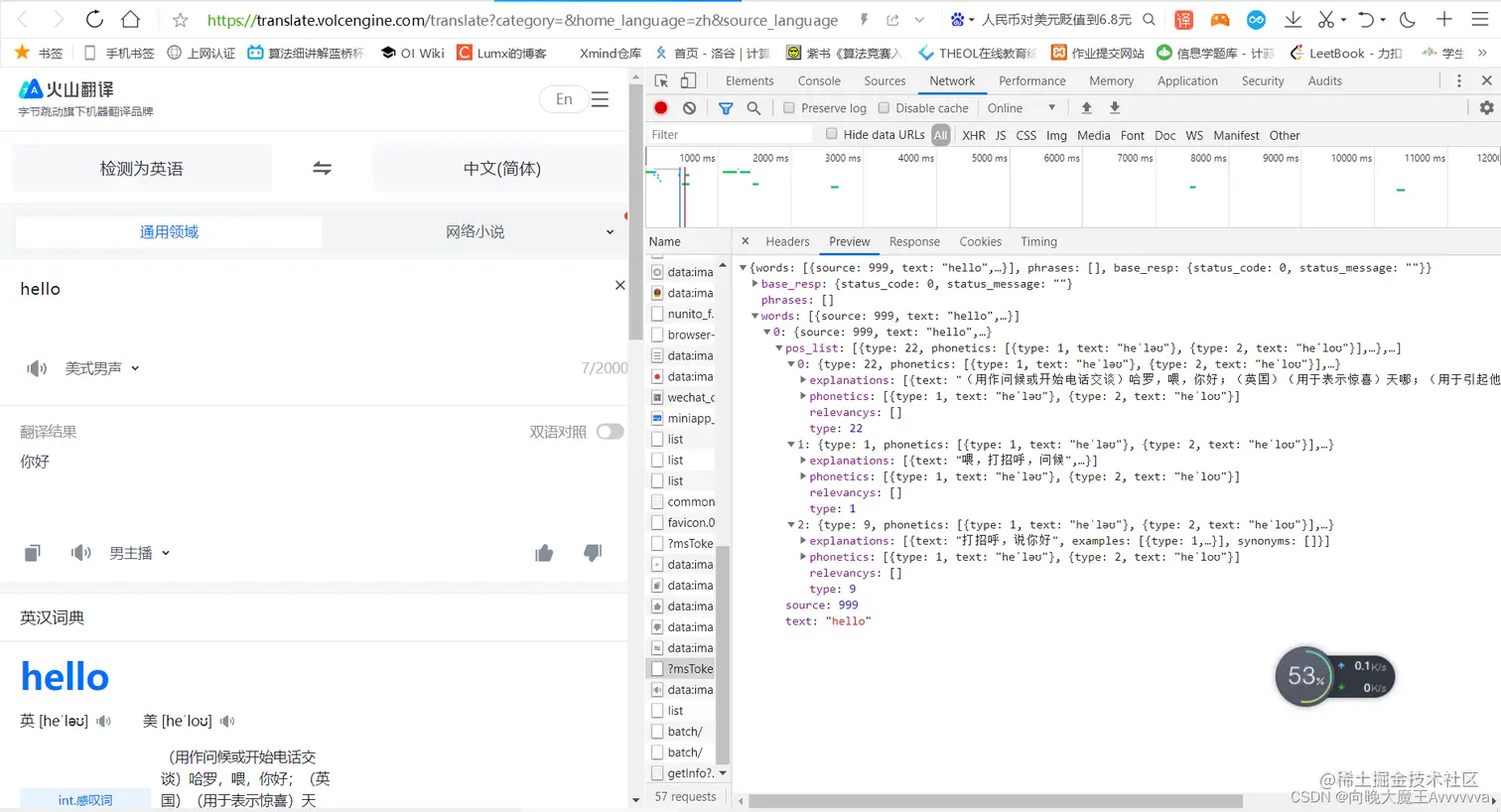Switch interface language with En button
1501x812 pixels.
[x=564, y=99]
